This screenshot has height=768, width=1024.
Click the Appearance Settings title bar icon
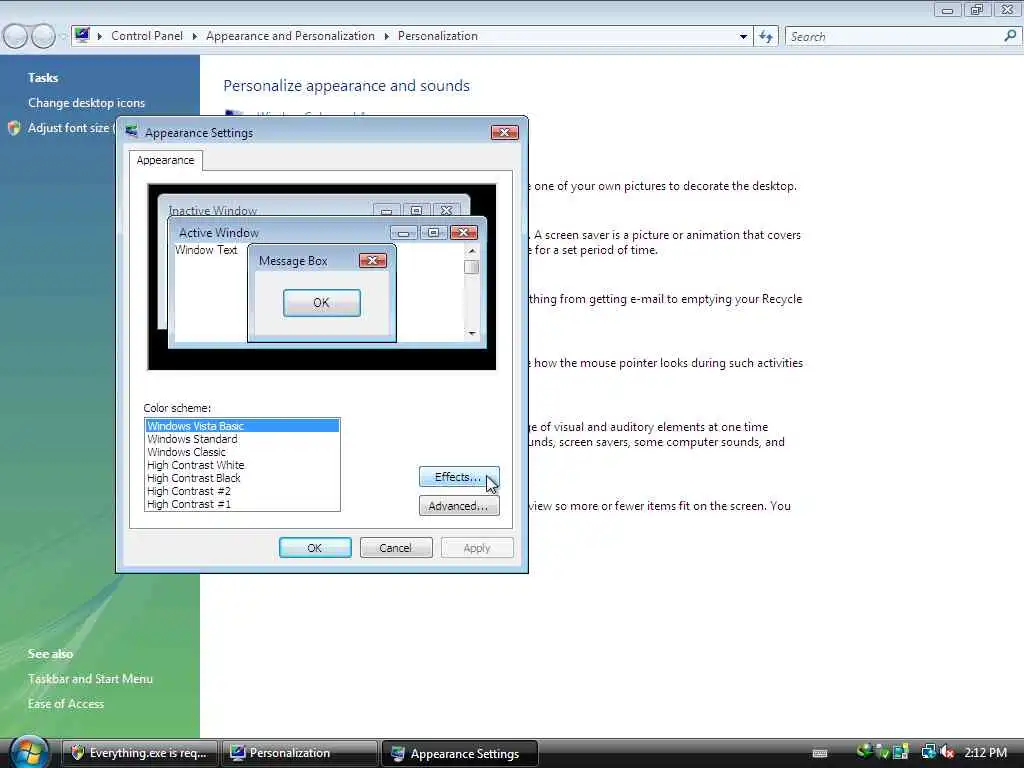[131, 132]
